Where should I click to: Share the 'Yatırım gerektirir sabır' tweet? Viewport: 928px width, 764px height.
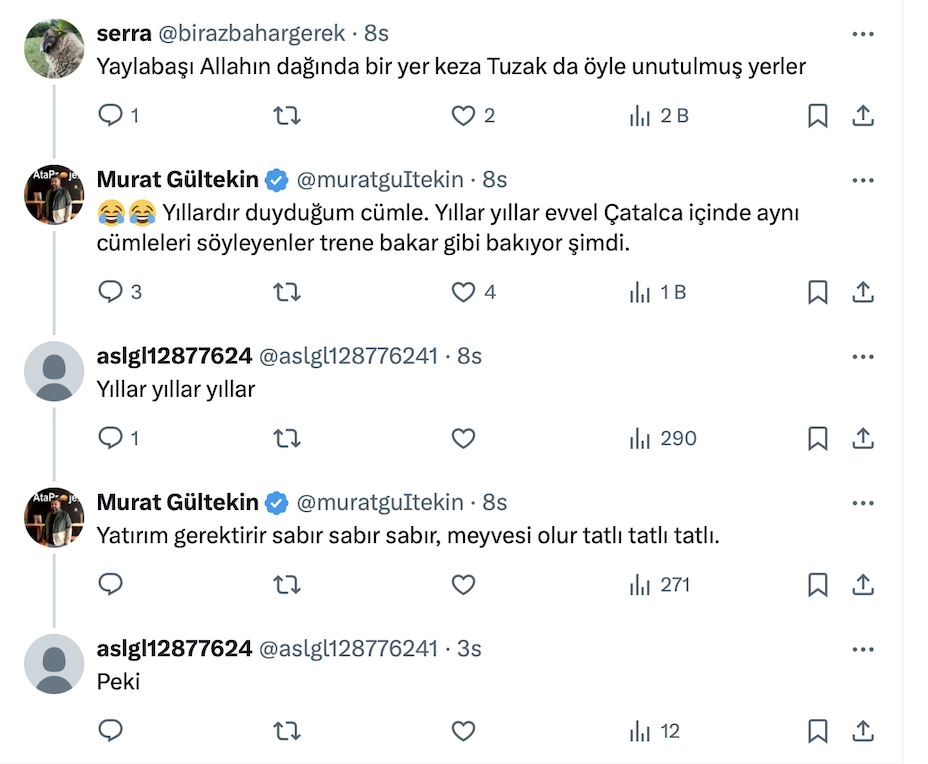point(862,584)
